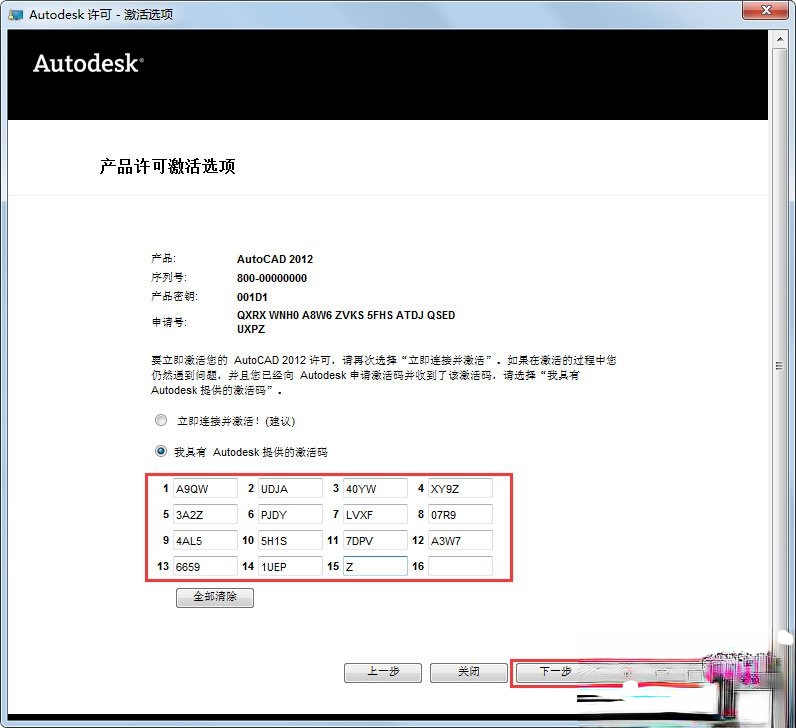
Task: Click the serial number 800-00000000
Action: [272, 278]
